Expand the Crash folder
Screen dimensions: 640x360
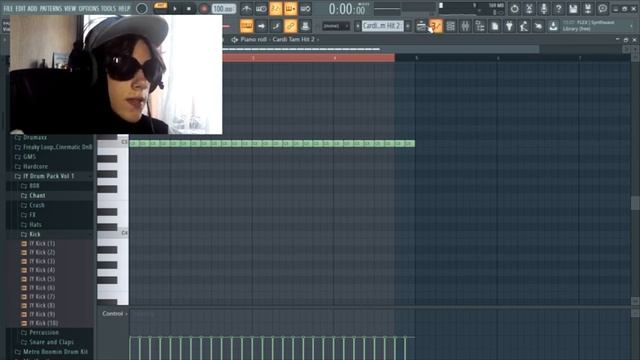[x=37, y=205]
